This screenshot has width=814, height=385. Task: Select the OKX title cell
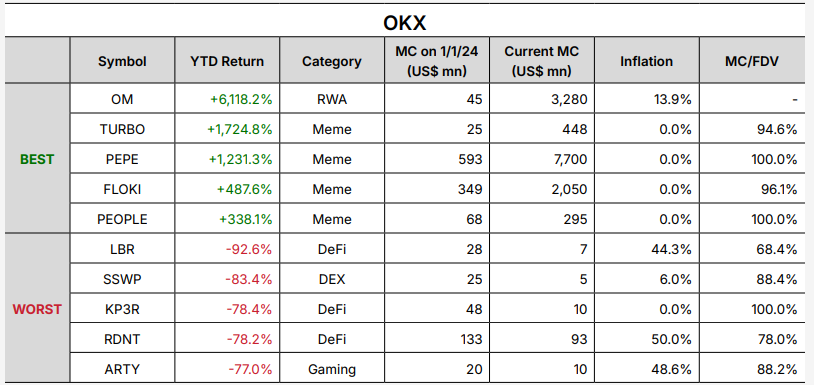pos(405,21)
